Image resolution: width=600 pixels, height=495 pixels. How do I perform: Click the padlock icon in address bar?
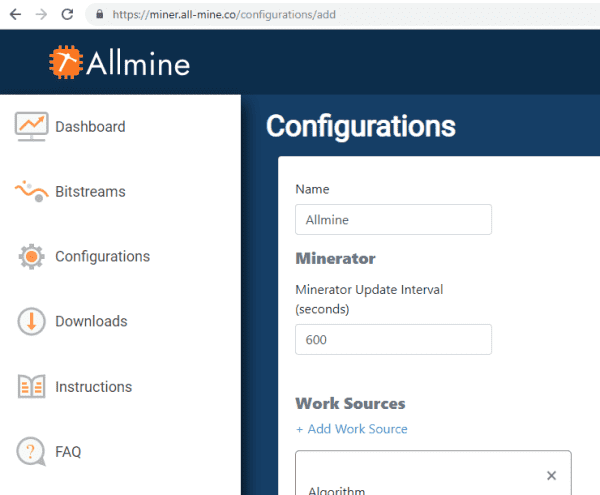pos(99,15)
